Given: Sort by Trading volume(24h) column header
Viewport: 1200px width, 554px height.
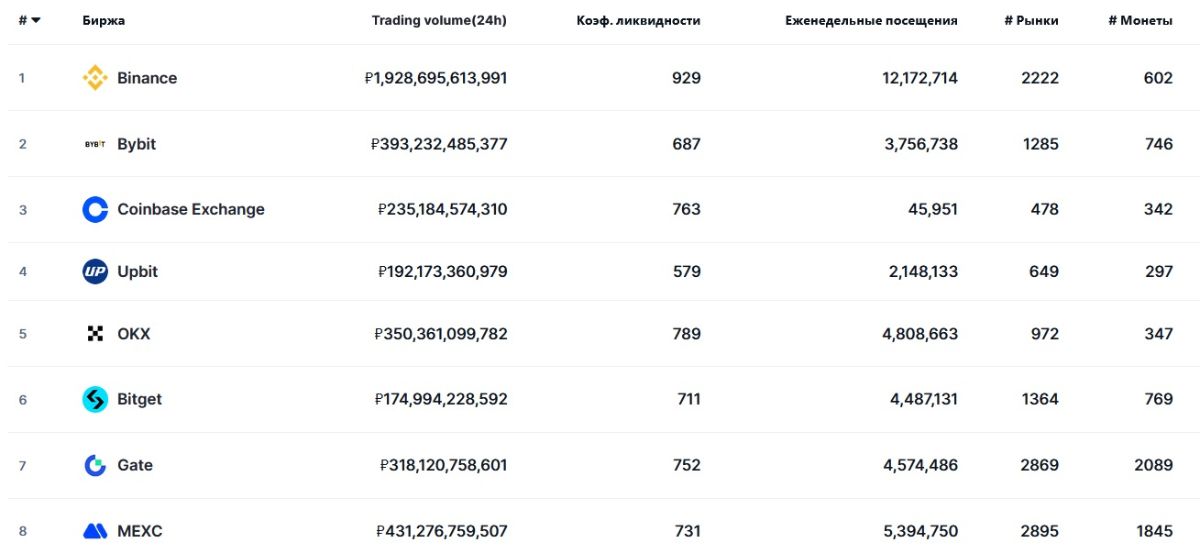Looking at the screenshot, I should tap(439, 21).
